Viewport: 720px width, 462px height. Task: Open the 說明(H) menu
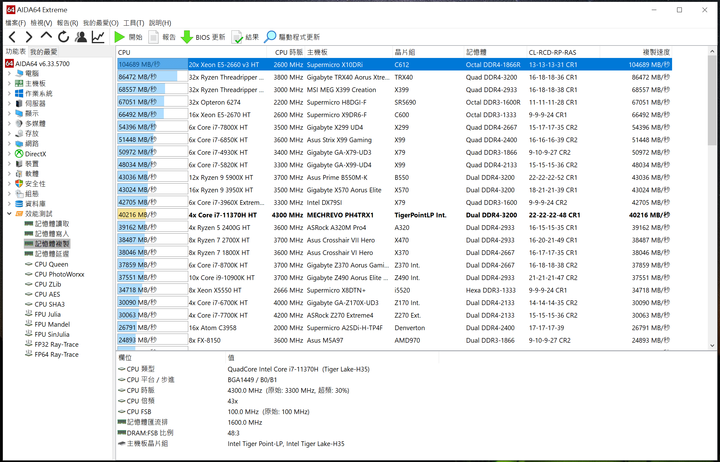[160, 23]
